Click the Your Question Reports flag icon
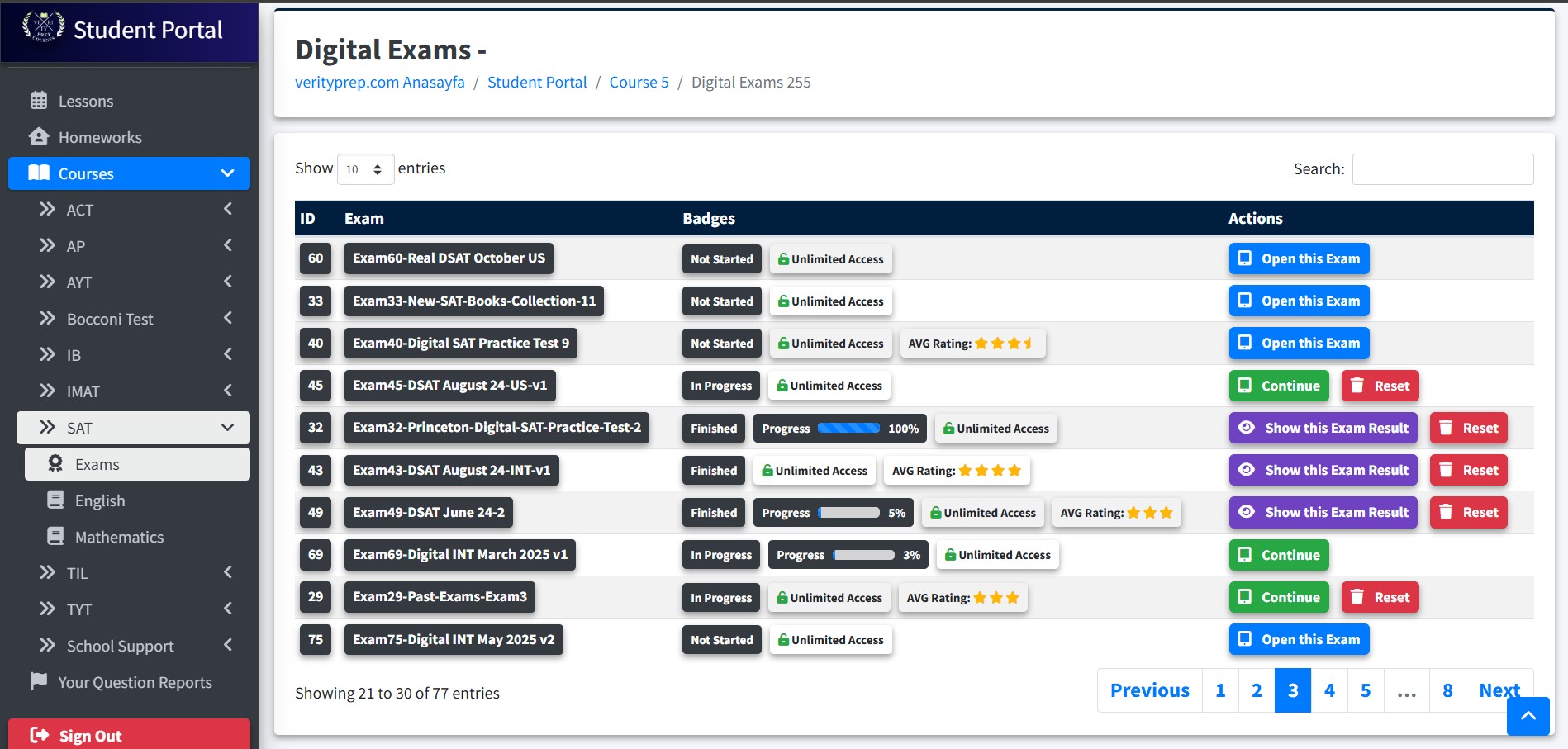Screen dimensions: 1568x749 point(39,682)
